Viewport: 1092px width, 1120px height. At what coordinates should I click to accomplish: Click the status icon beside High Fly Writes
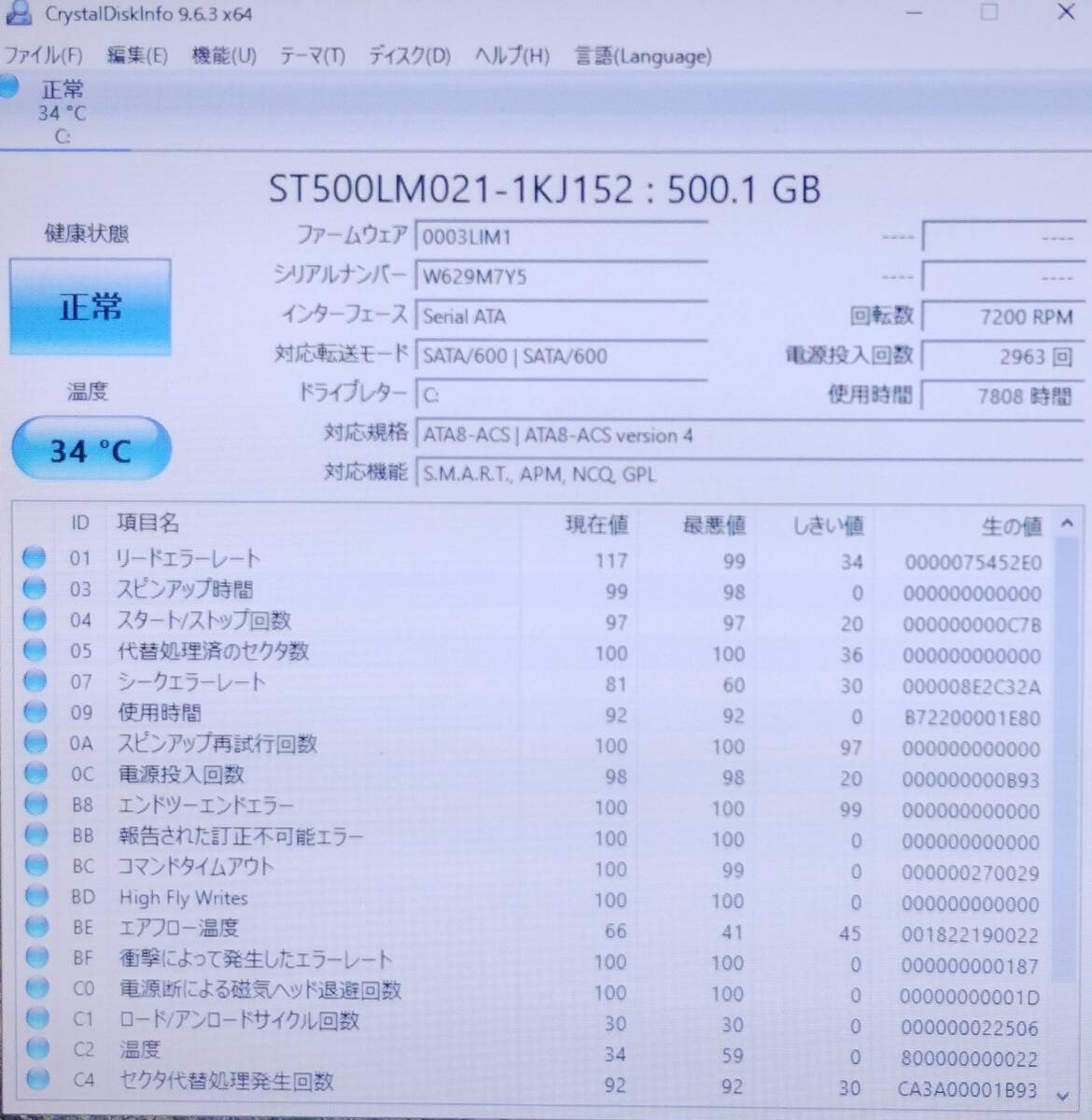[35, 897]
